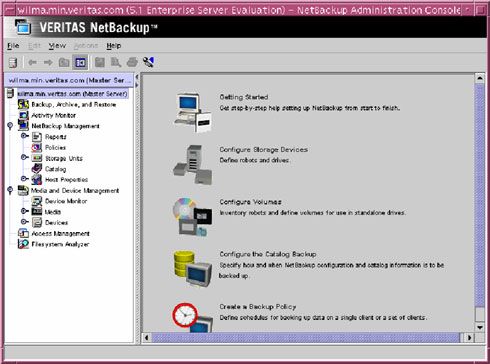Click the printer toolbar icon
The width and height of the screenshot is (490, 364).
pos(132,62)
